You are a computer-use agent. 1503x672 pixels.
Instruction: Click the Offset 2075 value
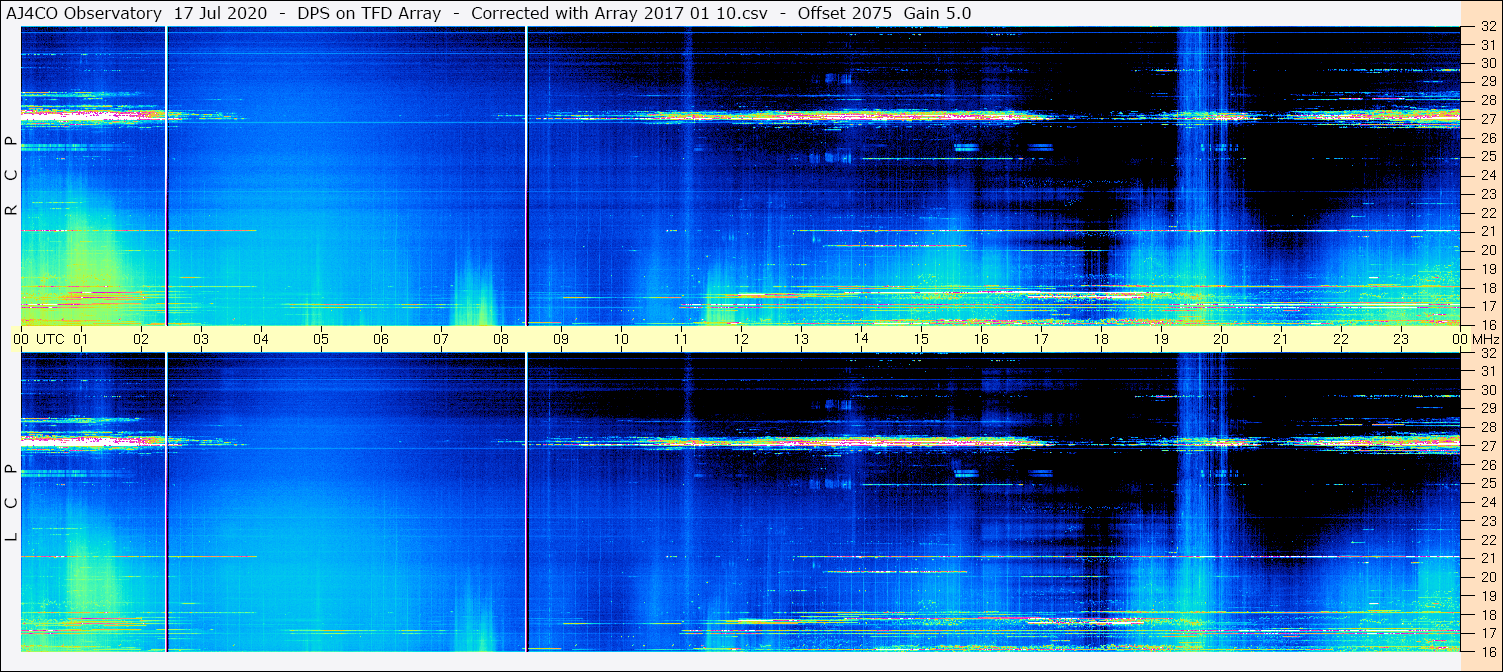[x=844, y=13]
